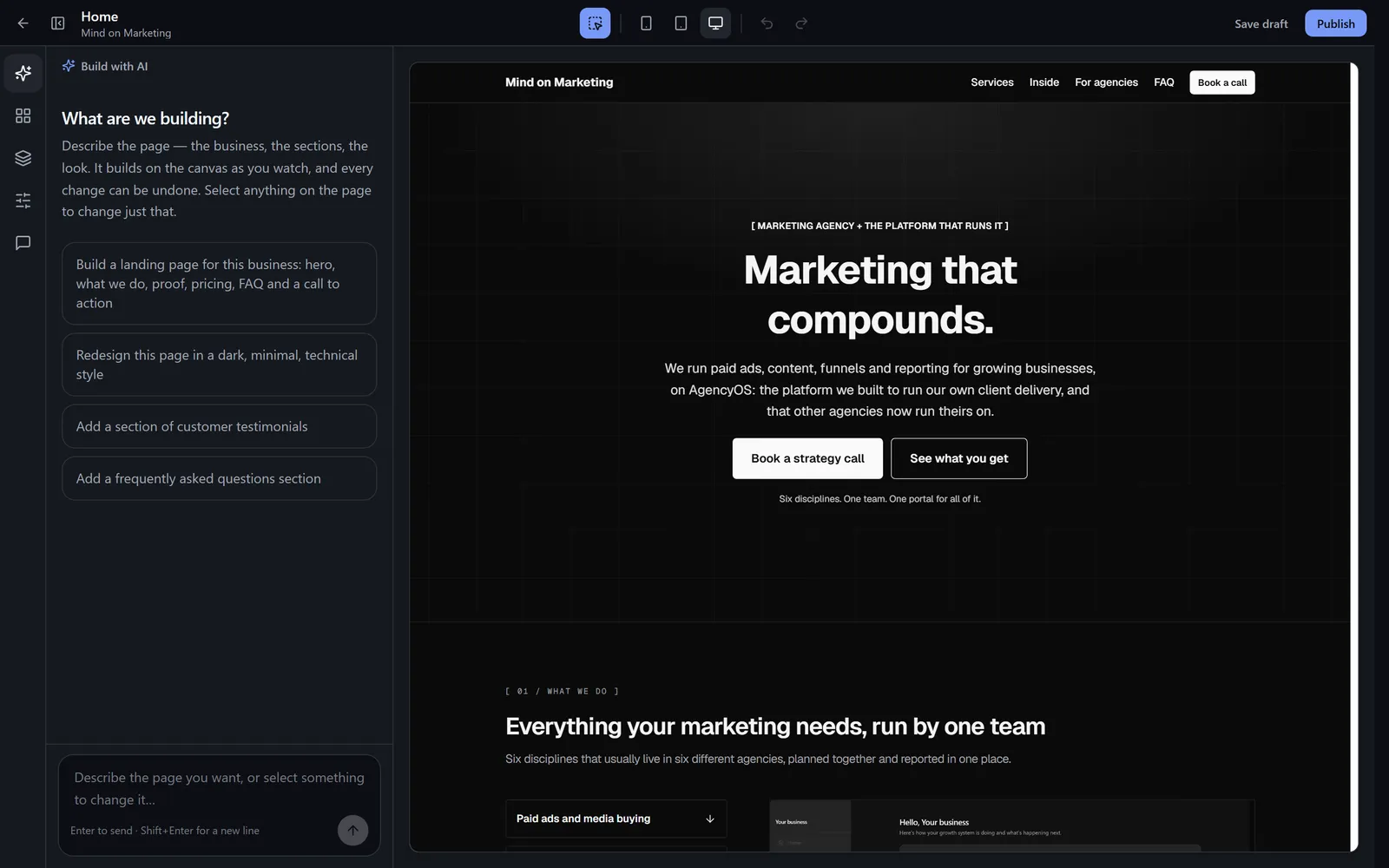1389x868 pixels.
Task: Click the redo arrow icon
Action: point(801,23)
